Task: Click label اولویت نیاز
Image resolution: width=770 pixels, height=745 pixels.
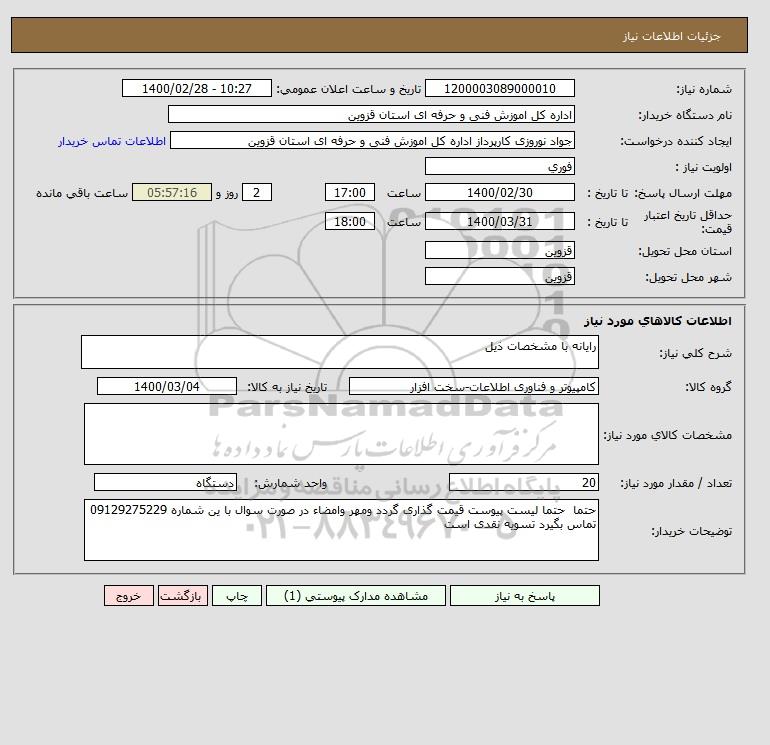Action: point(704,167)
